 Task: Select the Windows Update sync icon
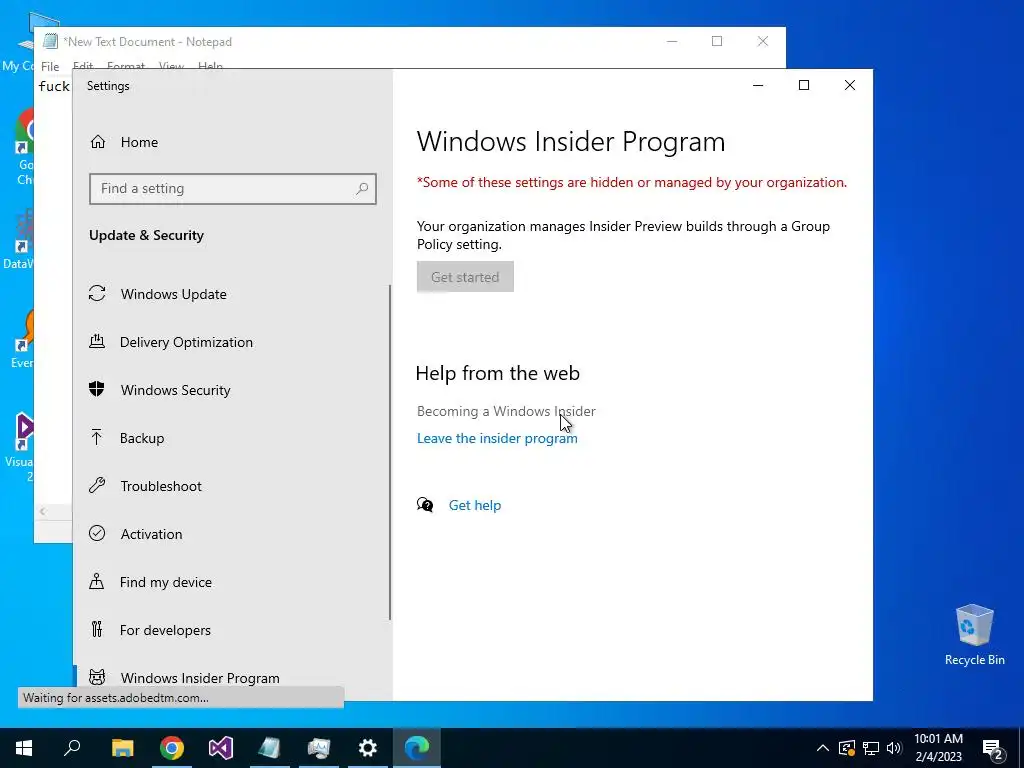[97, 294]
